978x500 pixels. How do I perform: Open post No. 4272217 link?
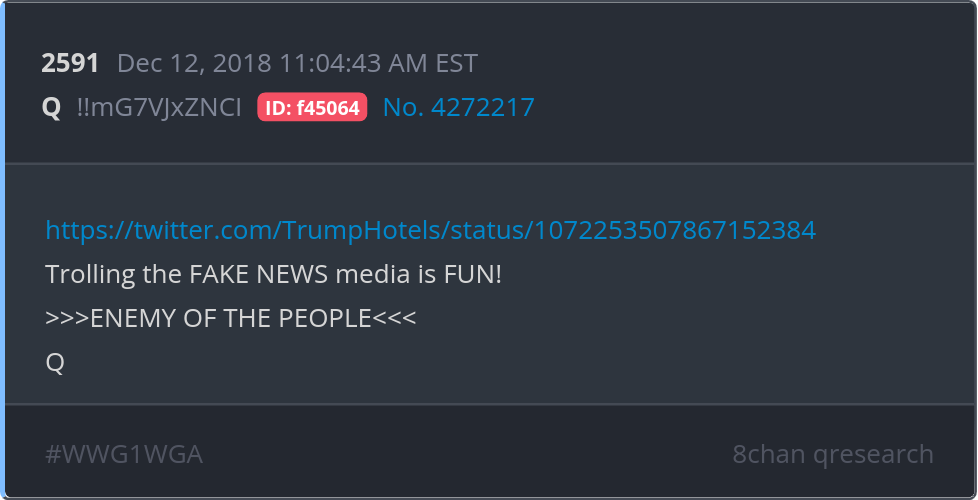click(x=458, y=107)
